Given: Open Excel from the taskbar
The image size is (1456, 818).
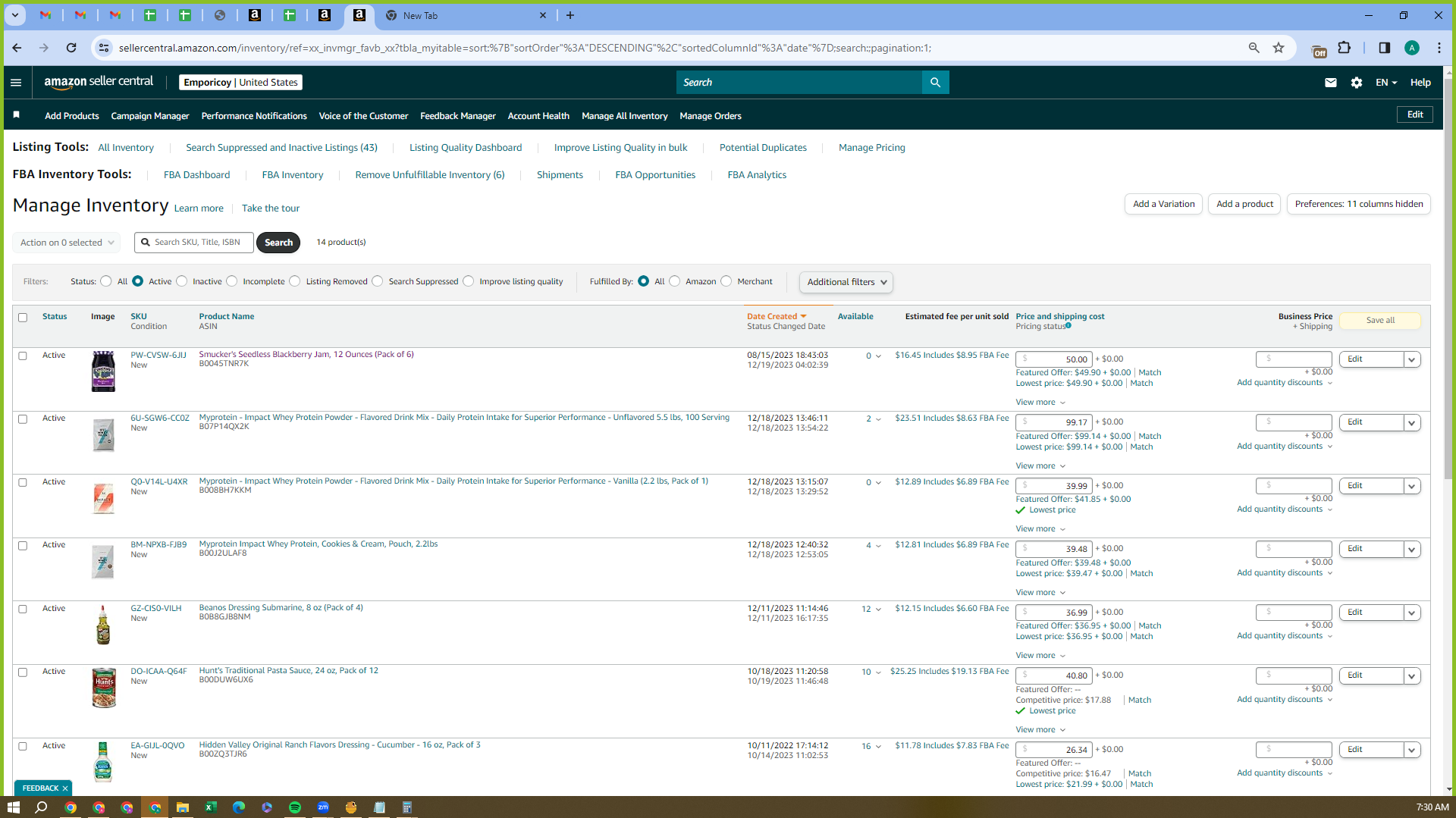Looking at the screenshot, I should [x=211, y=807].
